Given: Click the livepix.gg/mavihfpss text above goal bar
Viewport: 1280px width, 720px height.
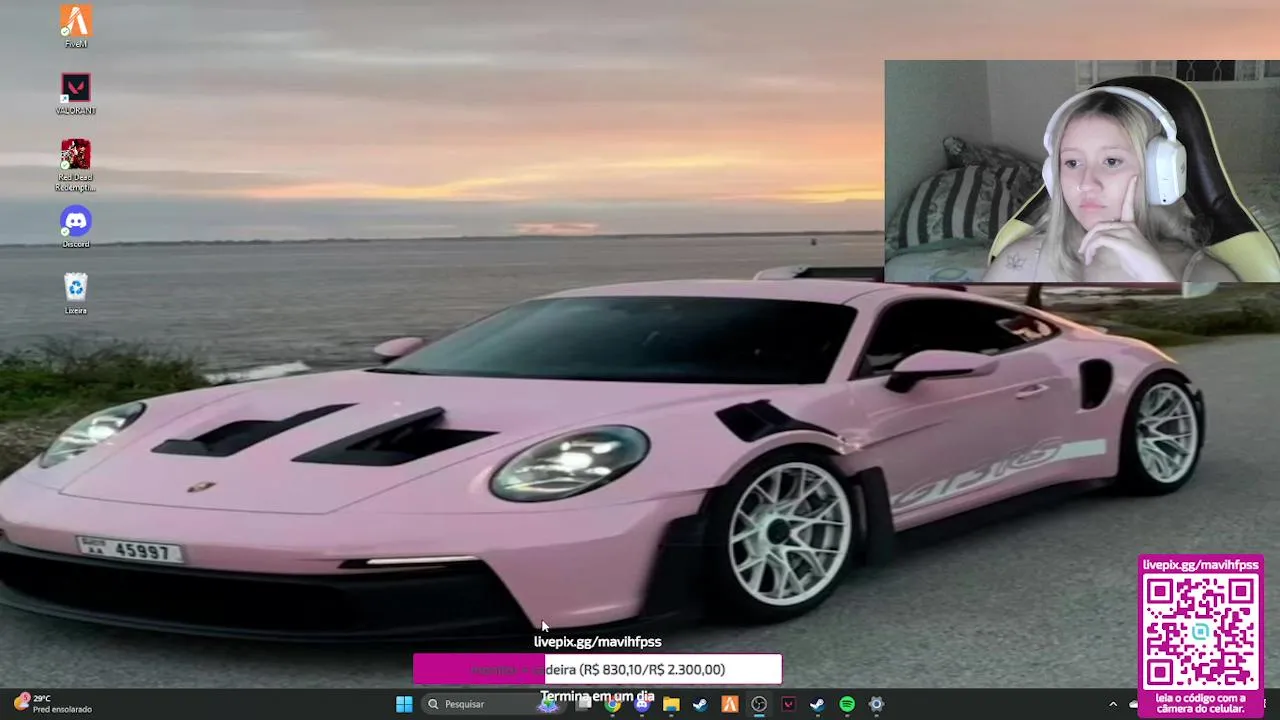Looking at the screenshot, I should coord(597,642).
